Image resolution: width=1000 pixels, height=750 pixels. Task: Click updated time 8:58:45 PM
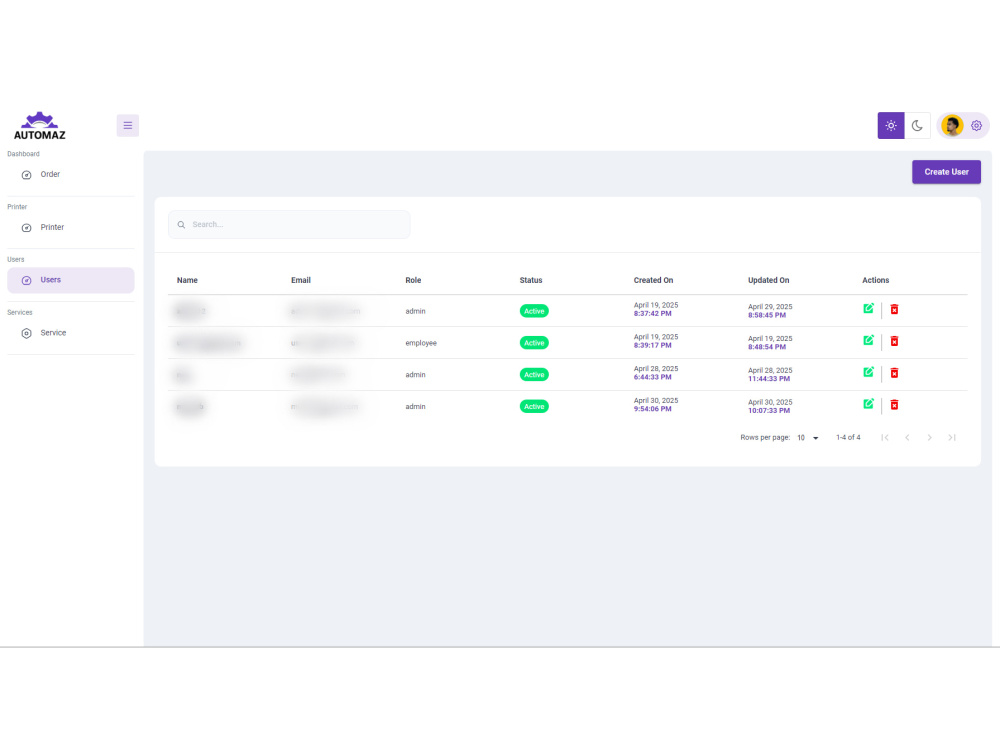point(767,315)
